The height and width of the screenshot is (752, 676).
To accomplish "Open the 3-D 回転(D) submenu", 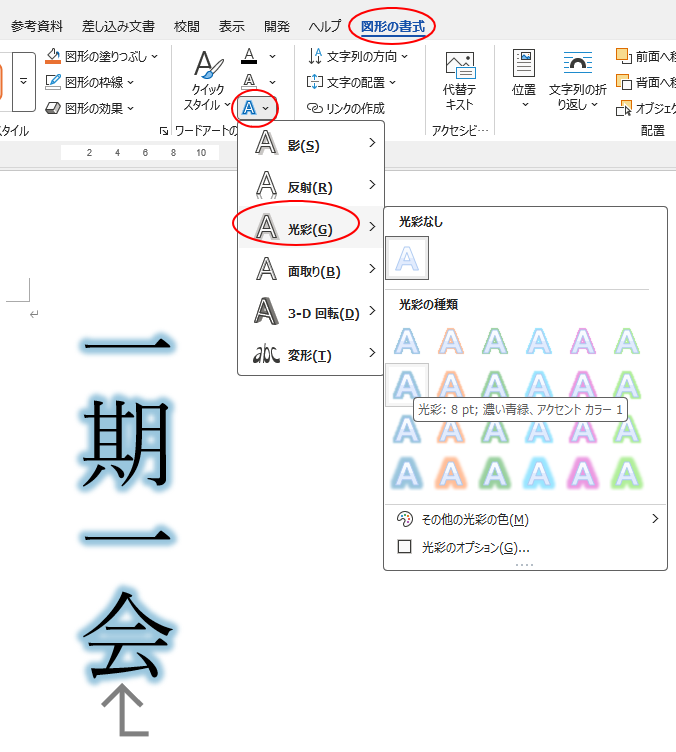I will coord(311,311).
